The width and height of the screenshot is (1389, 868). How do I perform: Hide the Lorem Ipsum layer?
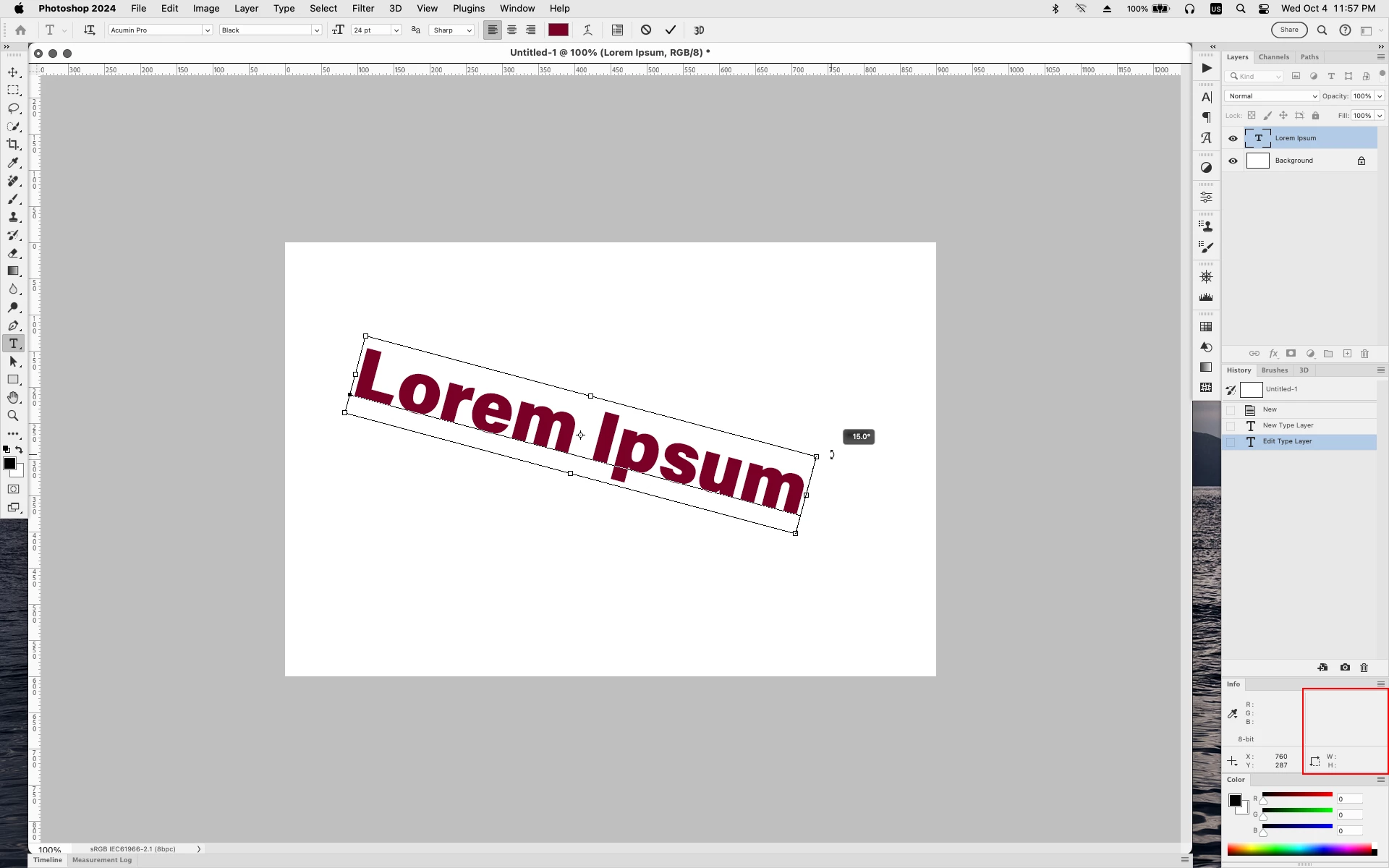1233,138
